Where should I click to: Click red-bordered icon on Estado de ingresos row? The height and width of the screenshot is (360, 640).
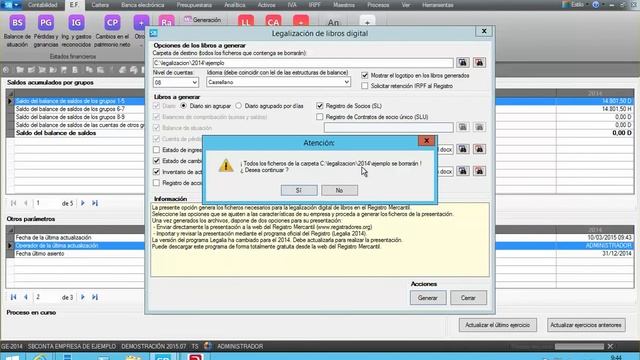[479, 149]
